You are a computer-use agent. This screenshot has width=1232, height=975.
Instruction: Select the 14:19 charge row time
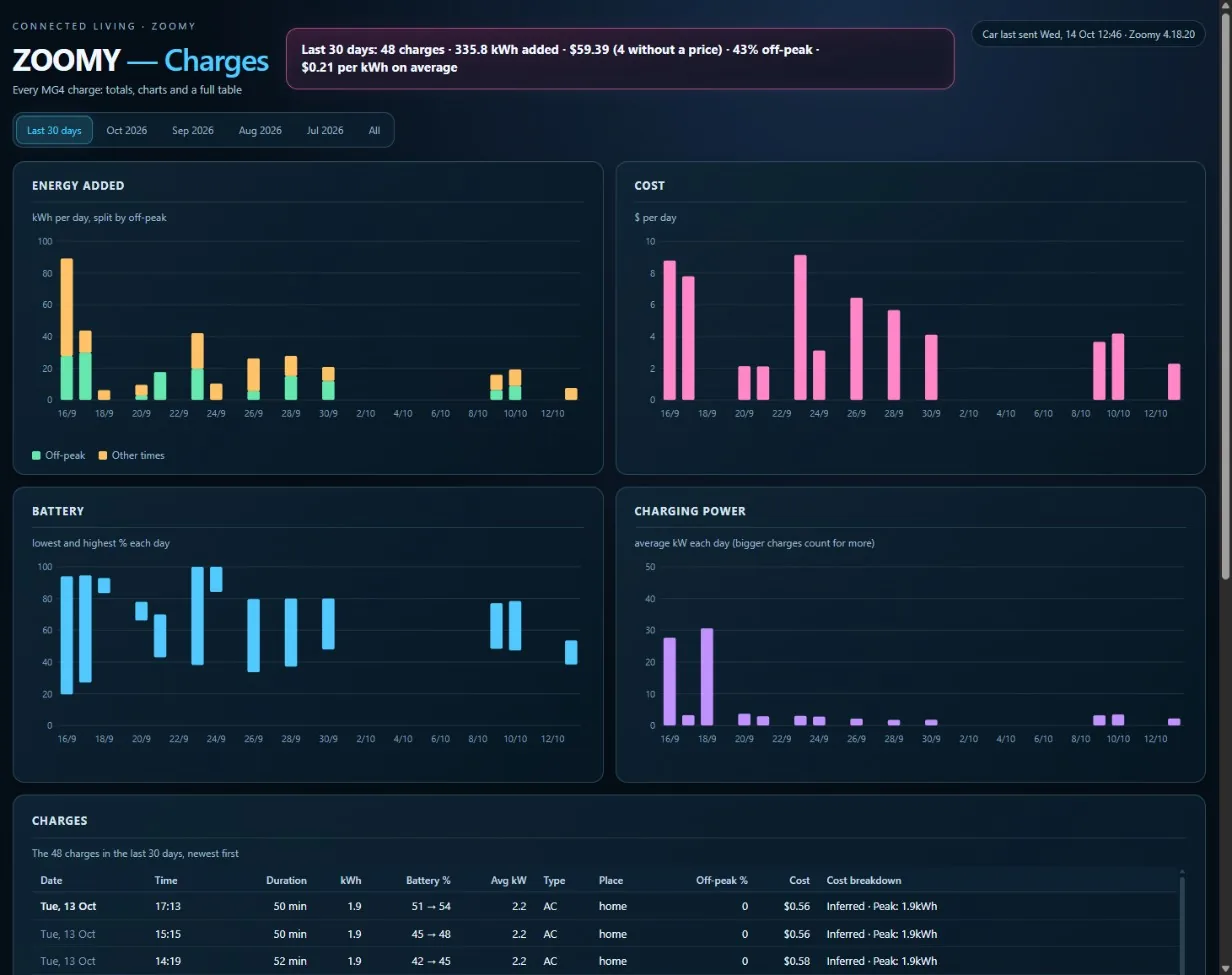coord(168,962)
